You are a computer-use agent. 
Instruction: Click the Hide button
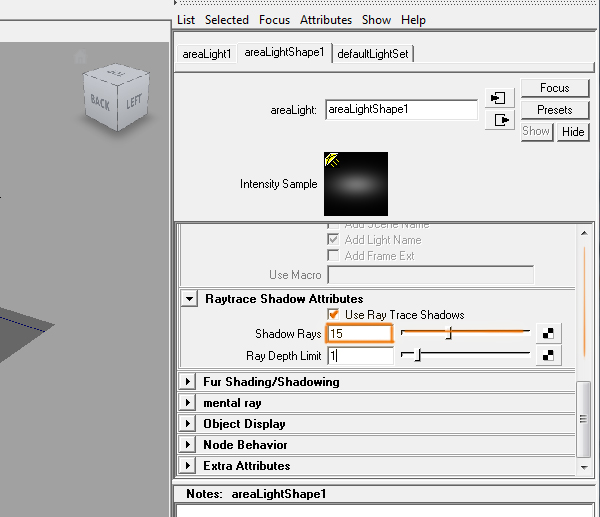coord(573,132)
